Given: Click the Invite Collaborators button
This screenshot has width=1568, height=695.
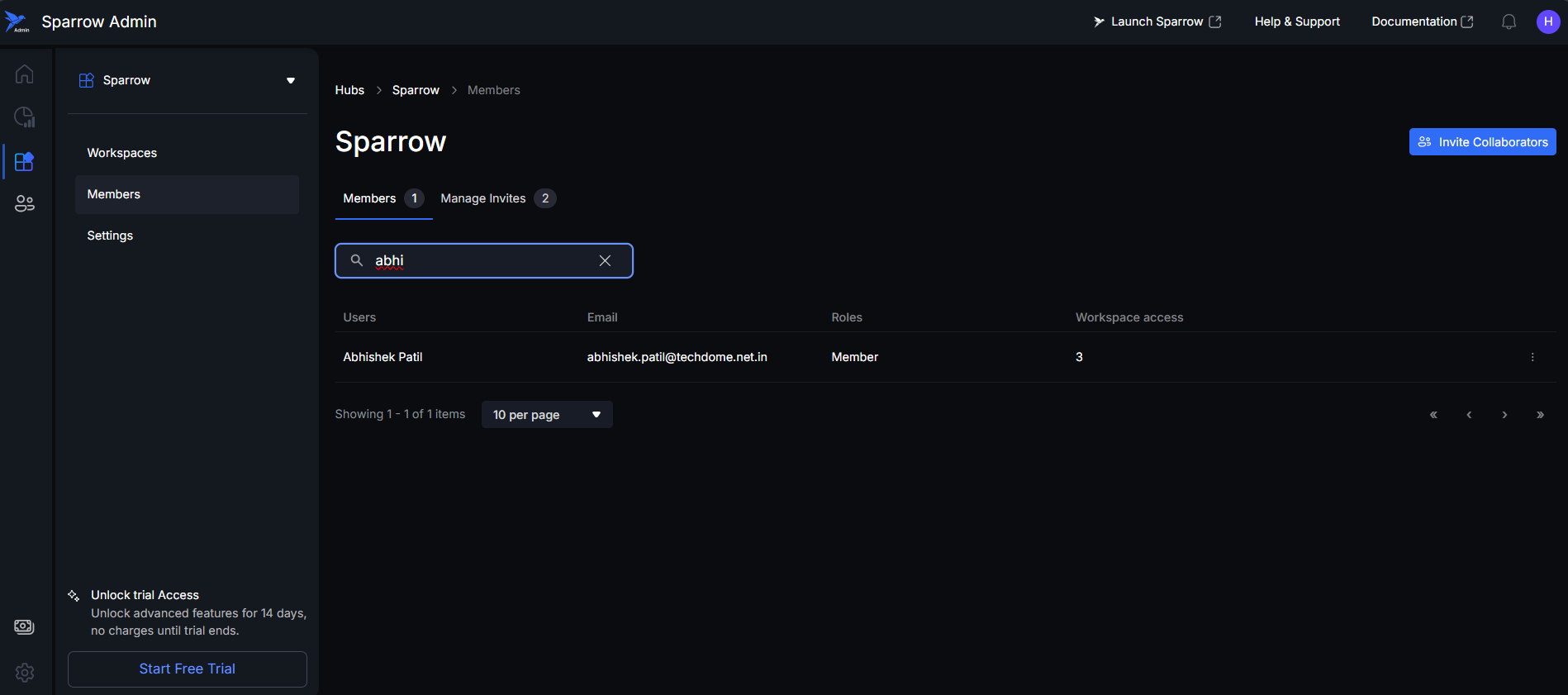Looking at the screenshot, I should pos(1482,142).
